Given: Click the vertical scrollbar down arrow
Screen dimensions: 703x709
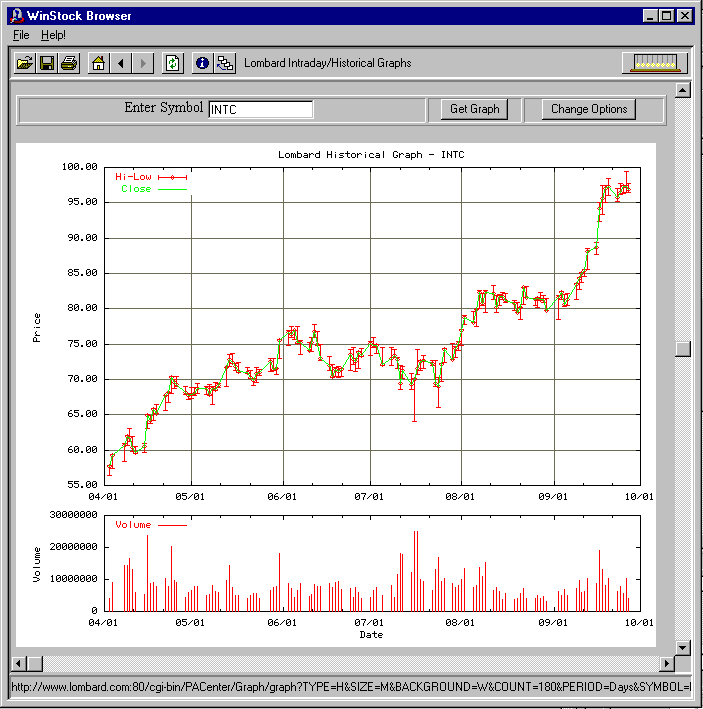Looking at the screenshot, I should pyautogui.click(x=683, y=647).
